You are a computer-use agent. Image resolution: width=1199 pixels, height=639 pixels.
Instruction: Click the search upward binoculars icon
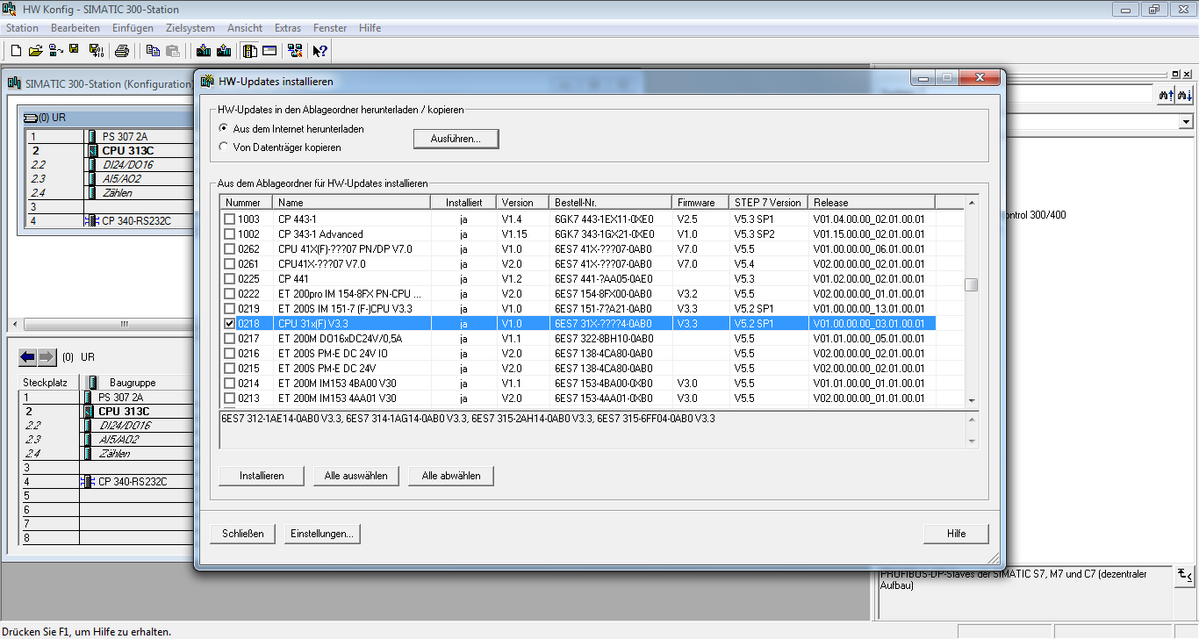click(1165, 94)
